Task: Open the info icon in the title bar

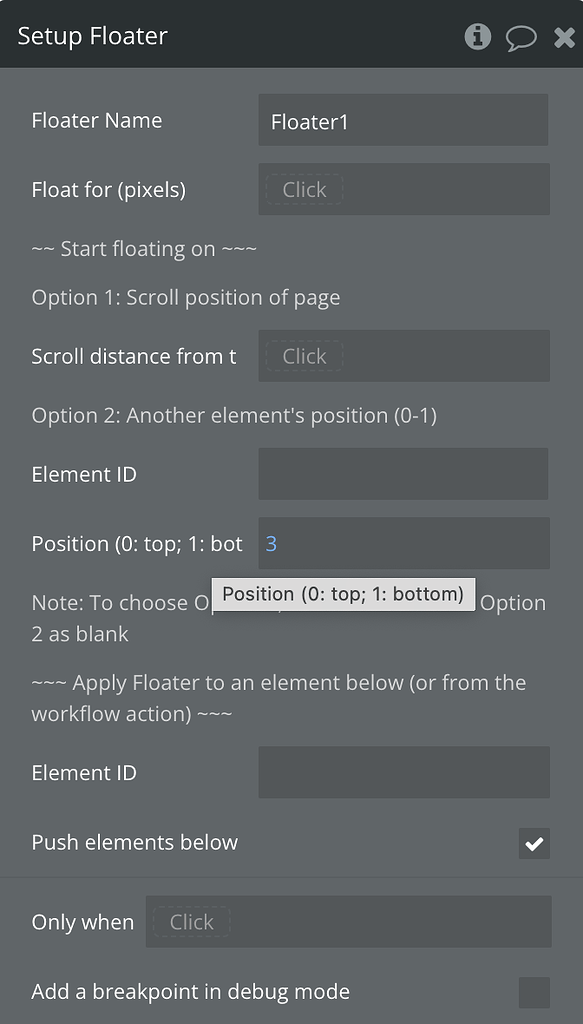Action: tap(478, 36)
